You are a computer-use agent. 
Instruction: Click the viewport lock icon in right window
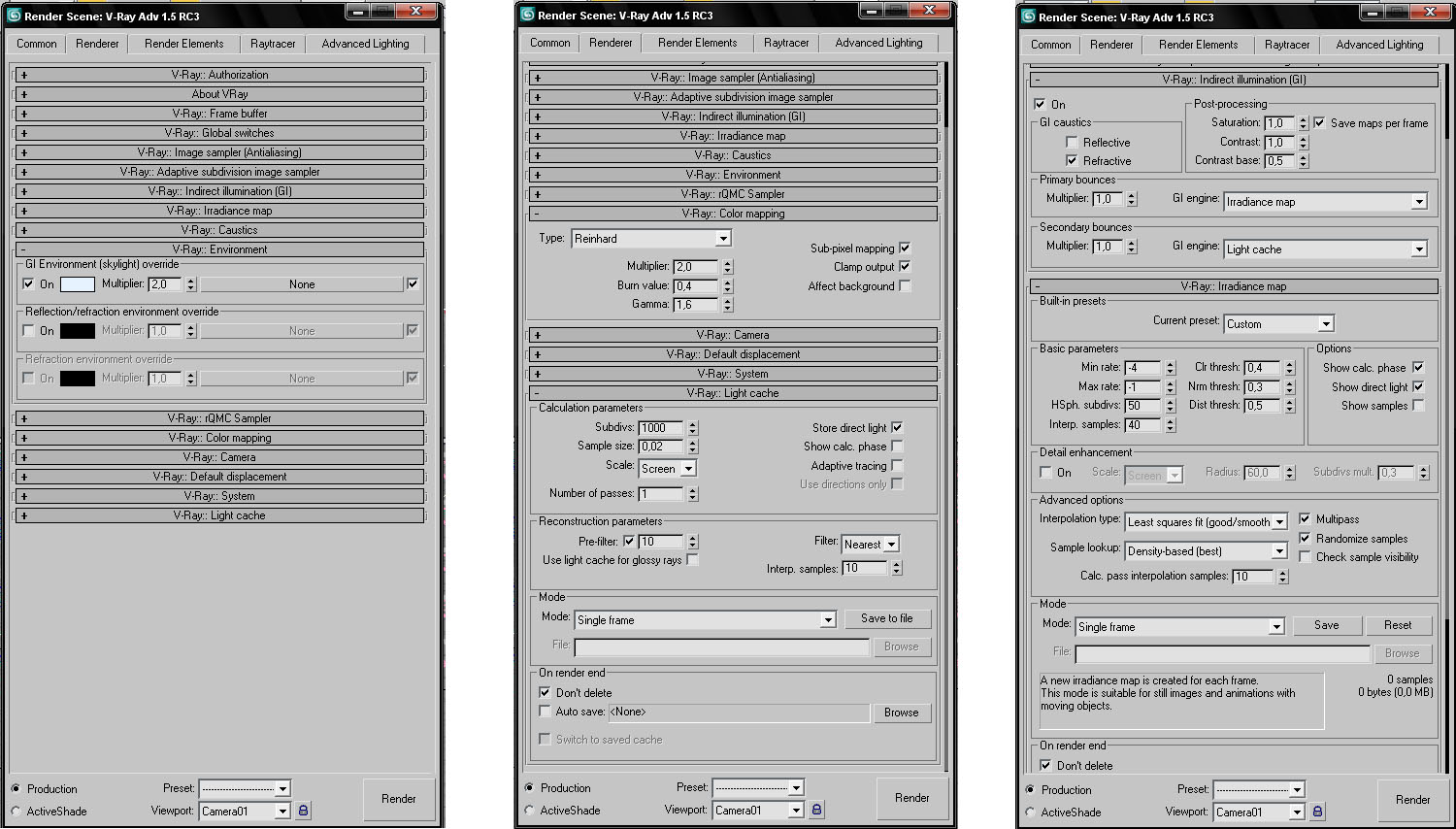coord(1317,812)
